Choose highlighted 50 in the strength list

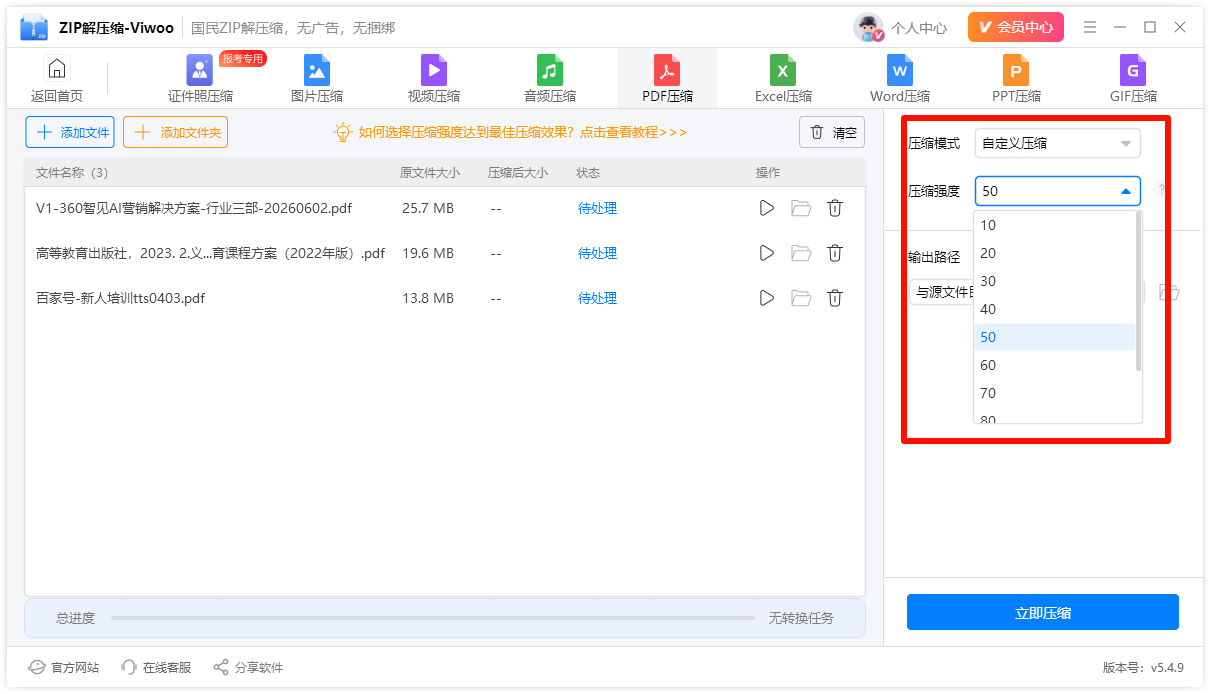coord(1055,337)
